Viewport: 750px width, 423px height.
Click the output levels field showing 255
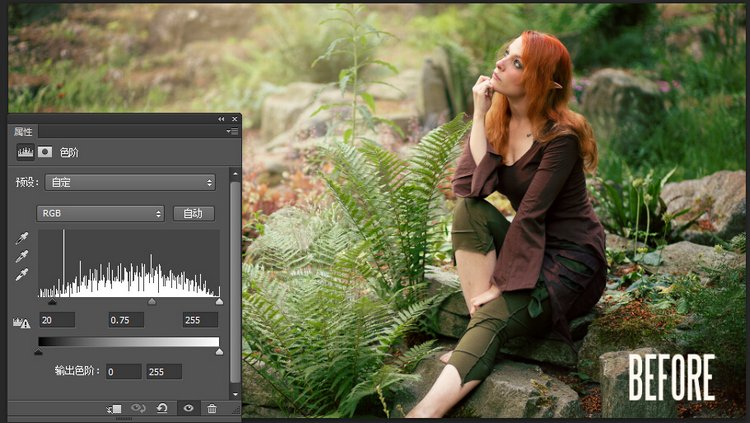[x=164, y=372]
